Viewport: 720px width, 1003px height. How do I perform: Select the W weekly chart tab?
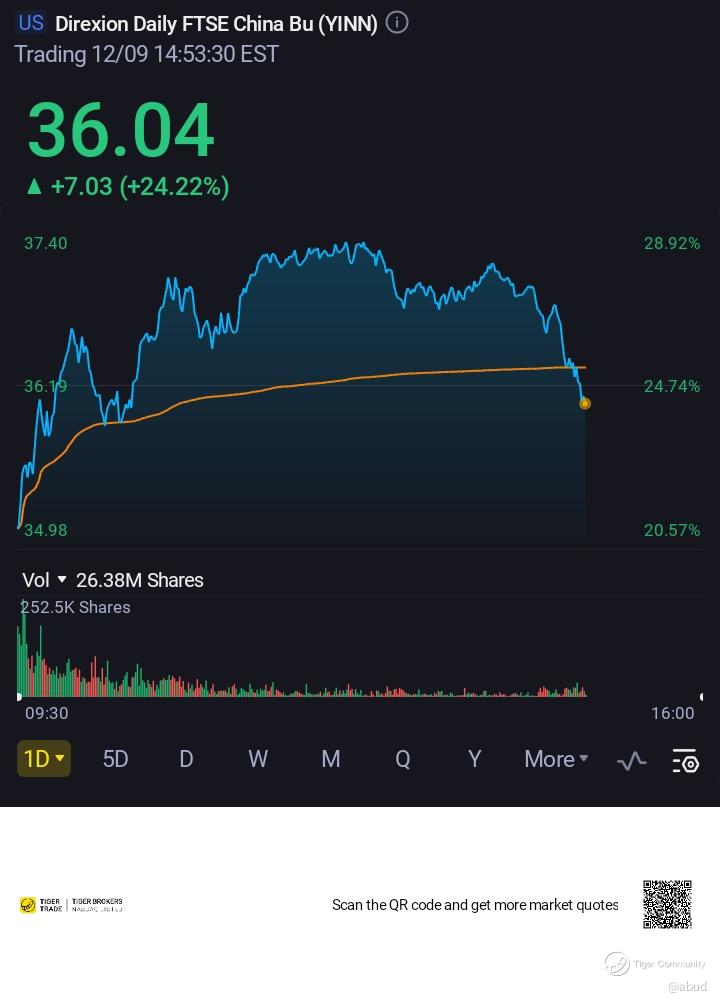click(258, 760)
